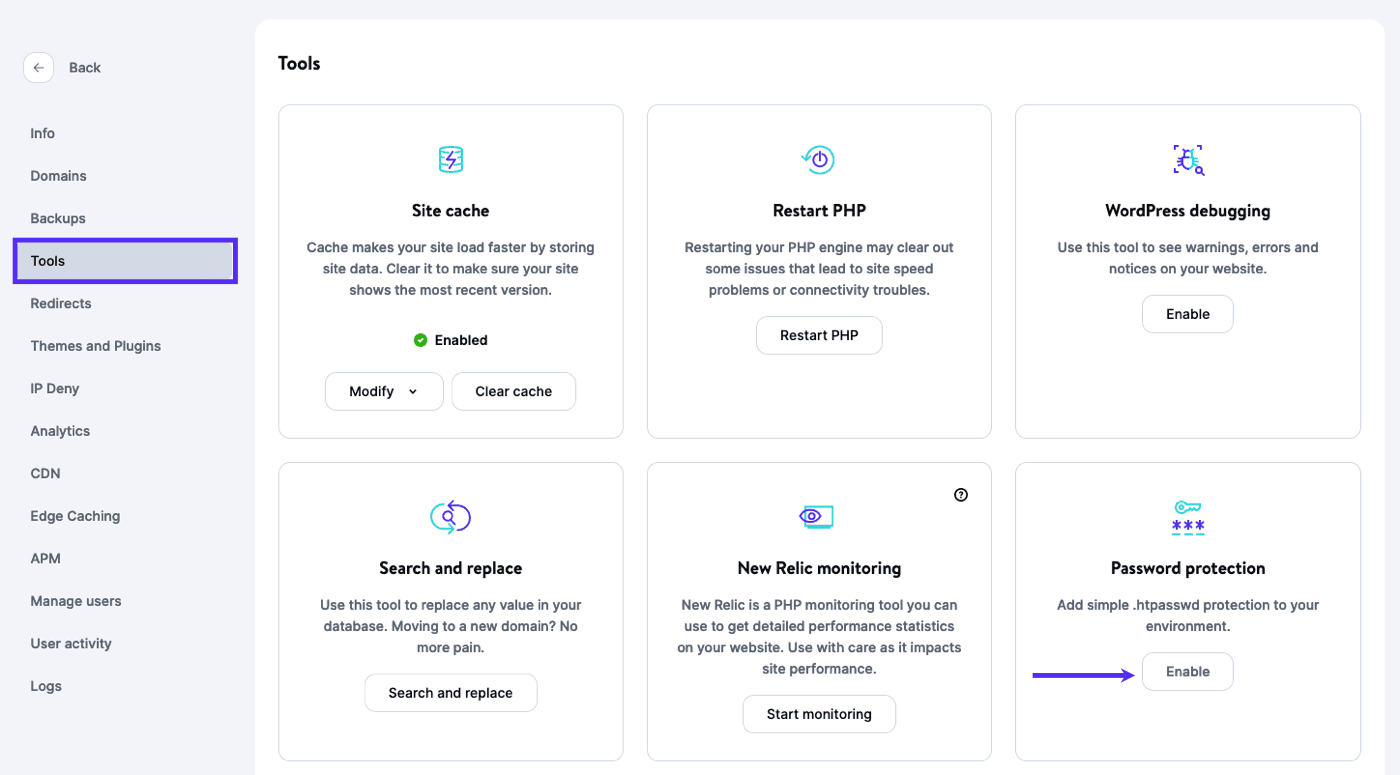The width and height of the screenshot is (1400, 775).
Task: Enable Password protection
Action: point(1187,672)
